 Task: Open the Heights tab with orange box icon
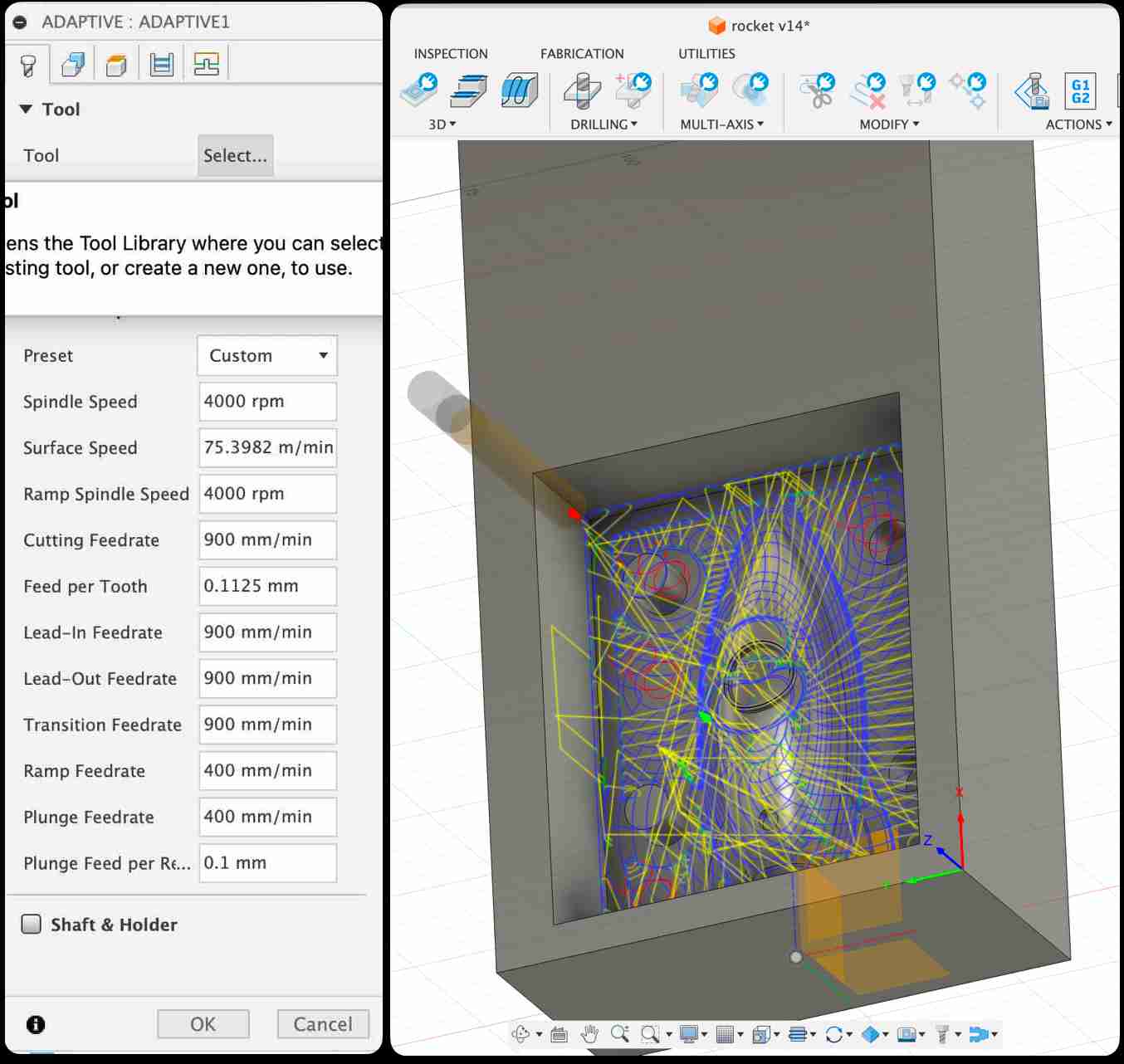(x=117, y=65)
